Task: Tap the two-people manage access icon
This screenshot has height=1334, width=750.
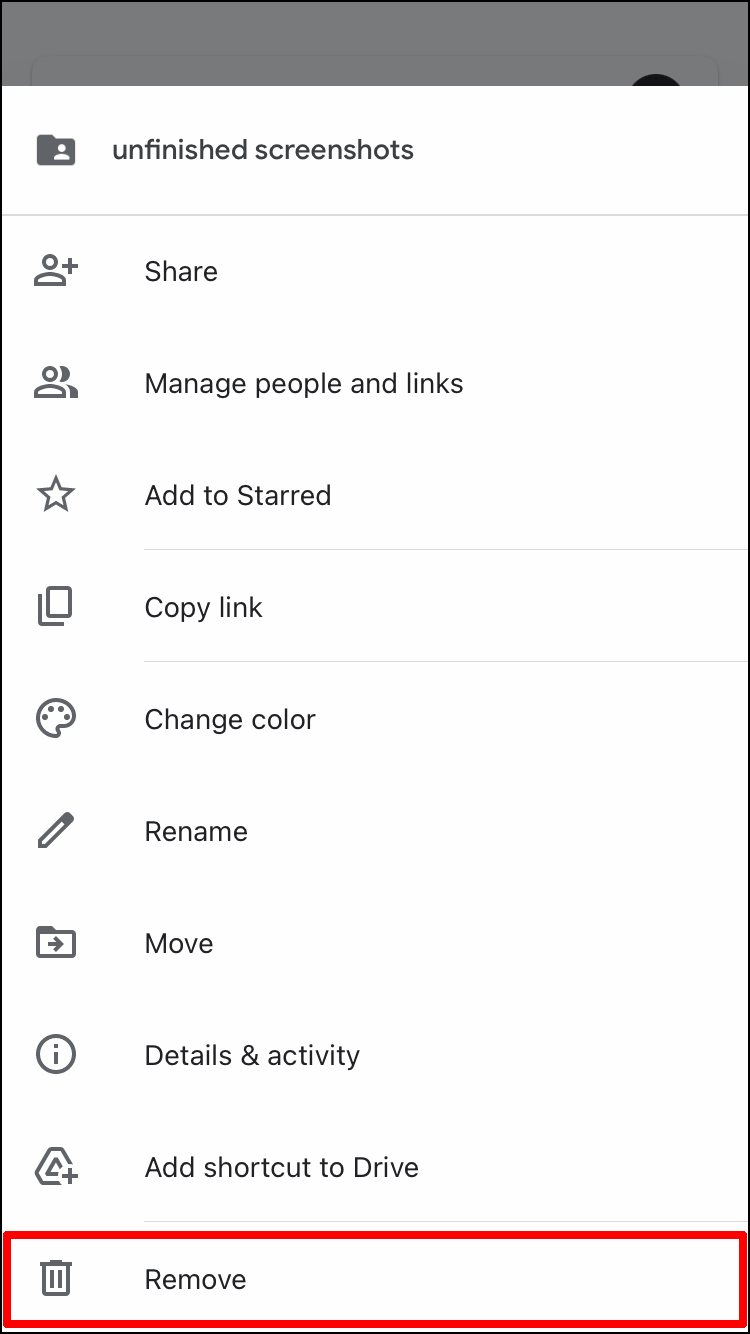Action: (56, 383)
